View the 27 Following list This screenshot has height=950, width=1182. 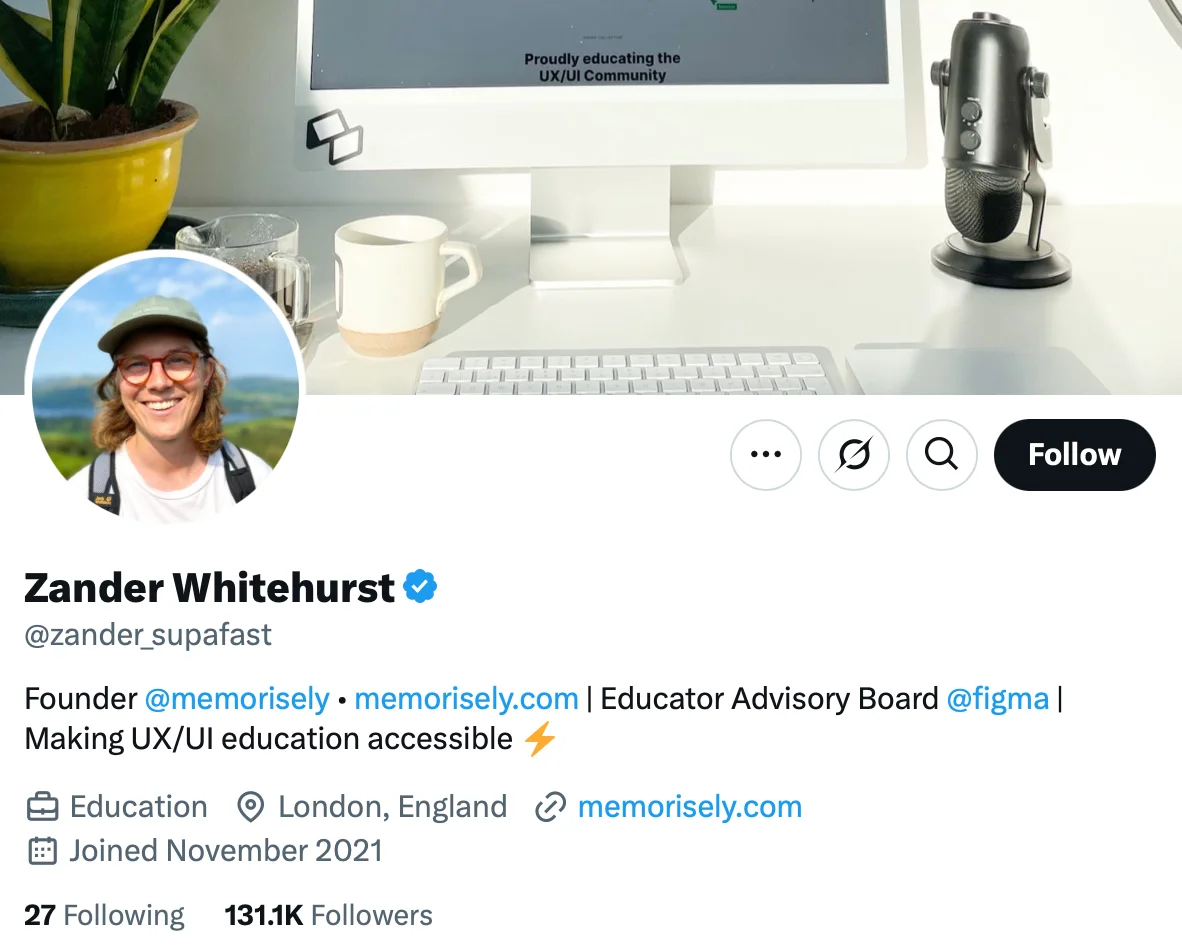104,915
